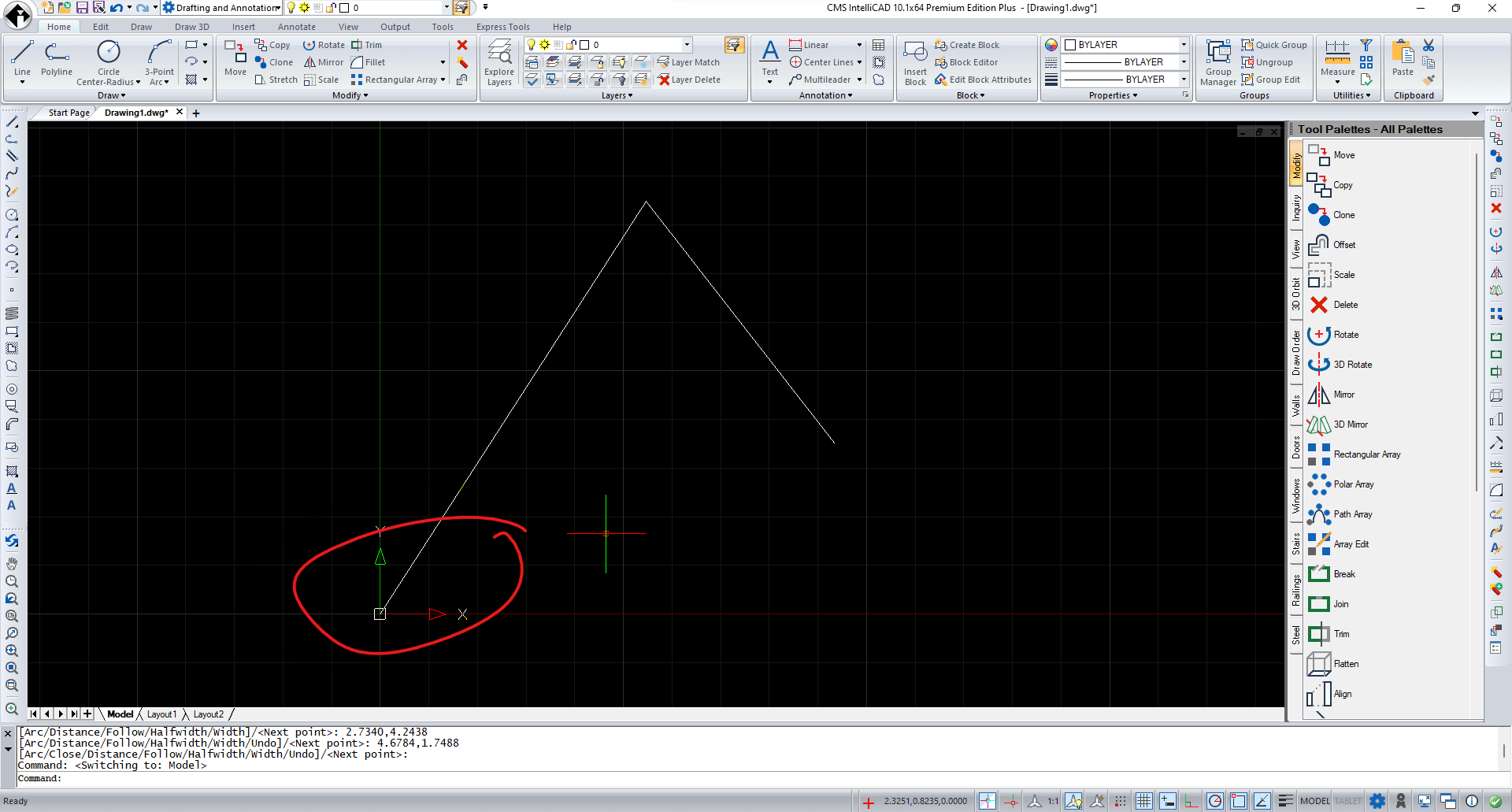
Task: Open the Explore Layers tool
Action: click(x=499, y=62)
